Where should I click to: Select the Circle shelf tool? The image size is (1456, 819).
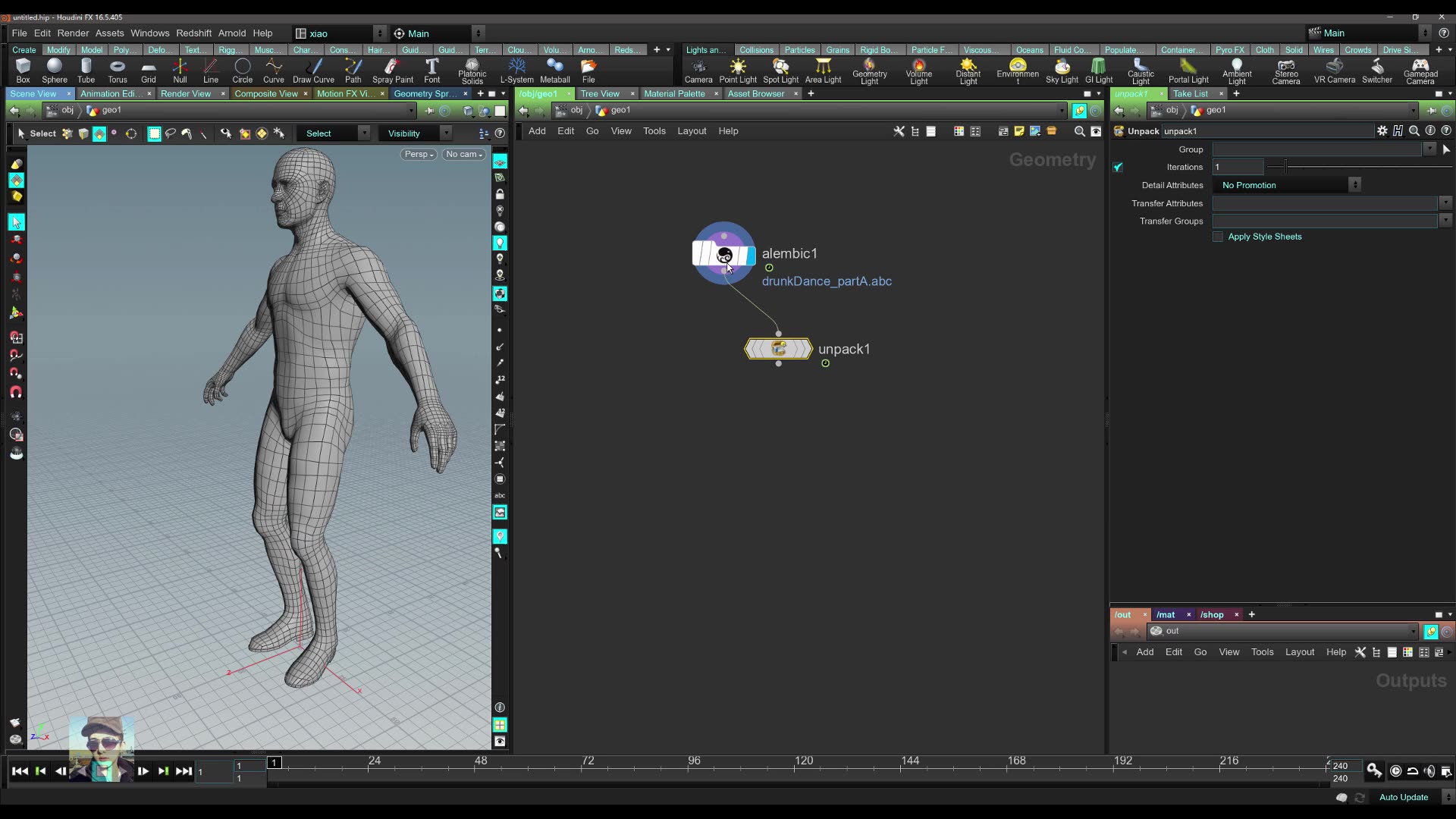(242, 71)
